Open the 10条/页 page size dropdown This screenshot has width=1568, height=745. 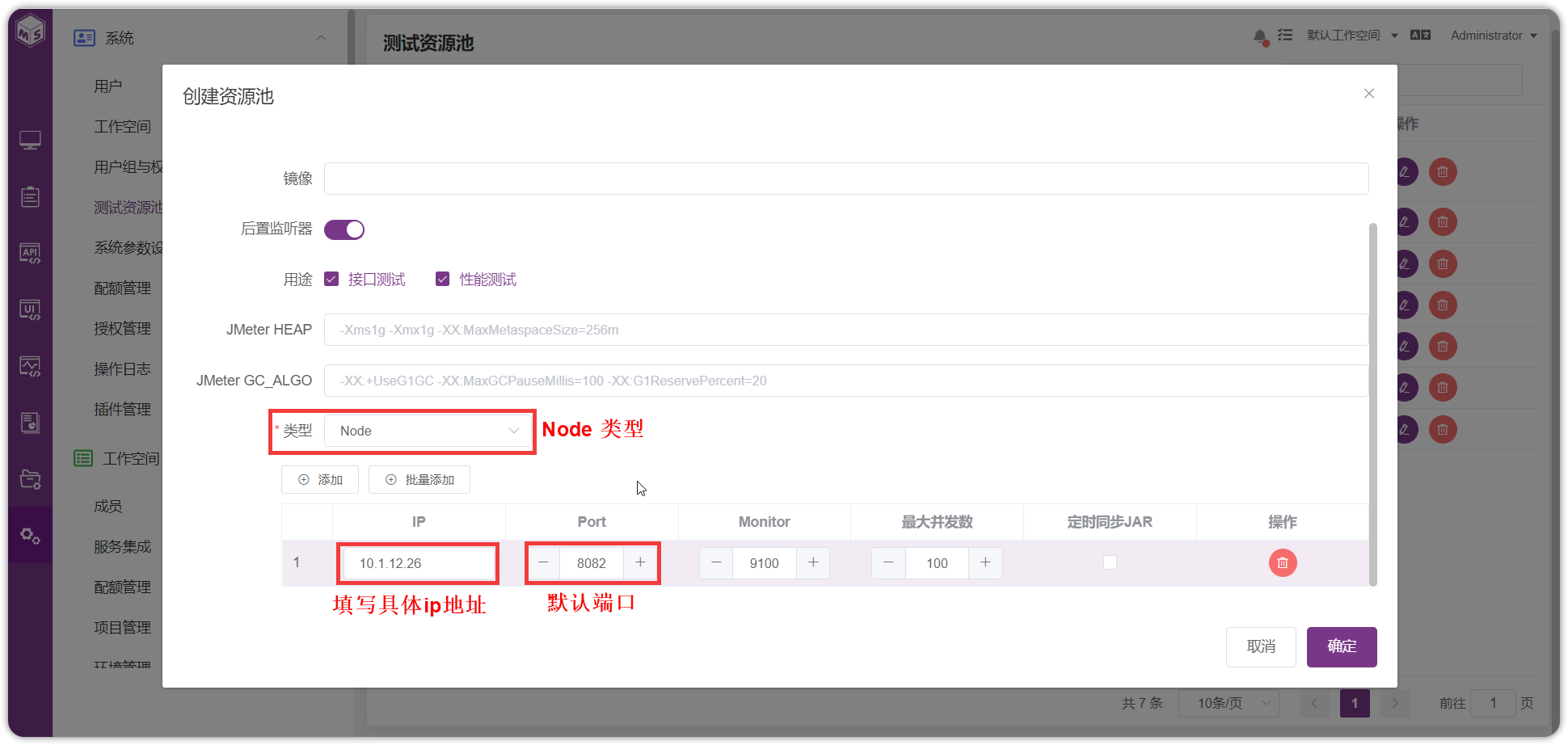1229,703
